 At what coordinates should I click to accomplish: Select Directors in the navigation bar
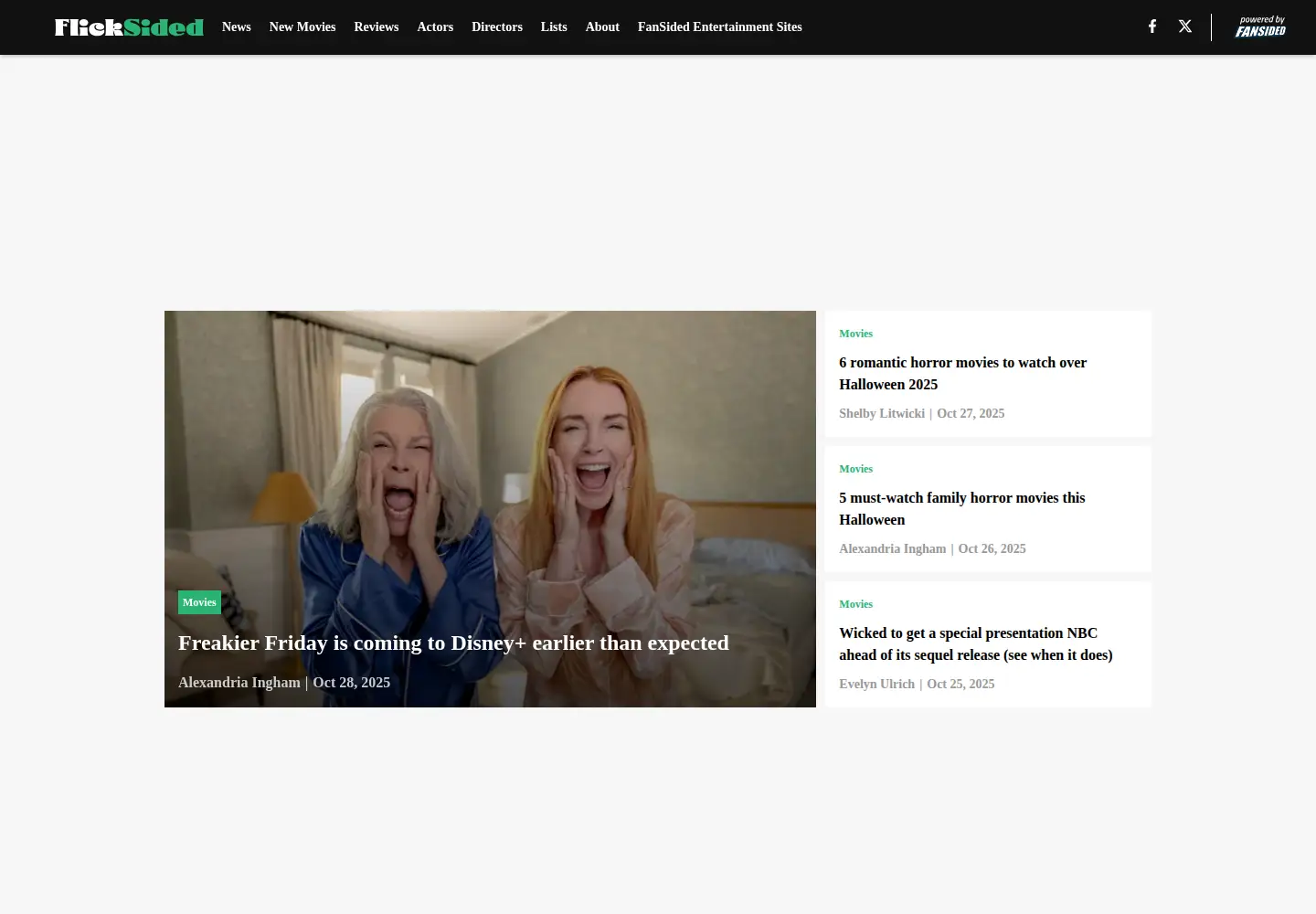(497, 27)
